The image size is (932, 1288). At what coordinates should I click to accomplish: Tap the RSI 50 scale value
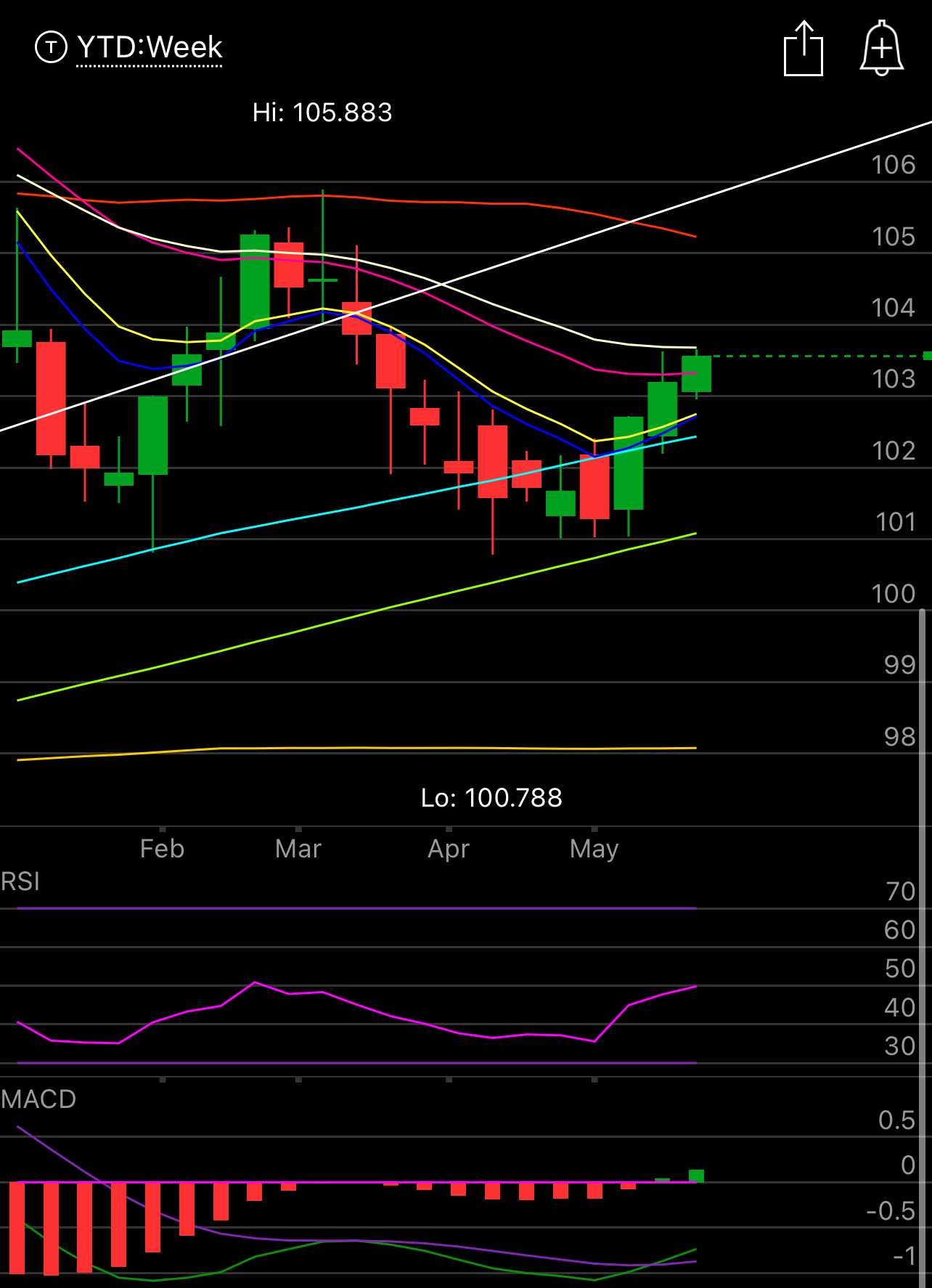coord(900,969)
